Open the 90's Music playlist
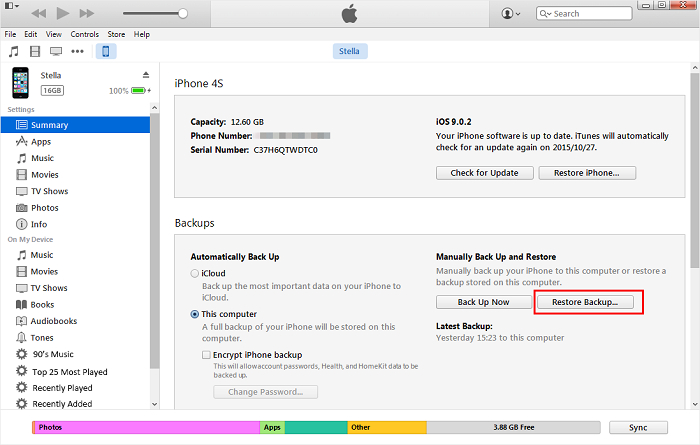The width and height of the screenshot is (700, 445). [x=75, y=354]
